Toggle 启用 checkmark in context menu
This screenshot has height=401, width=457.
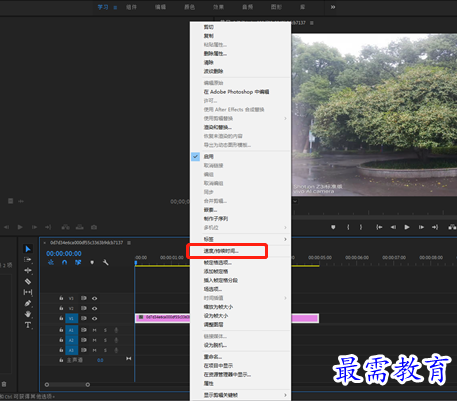196,156
